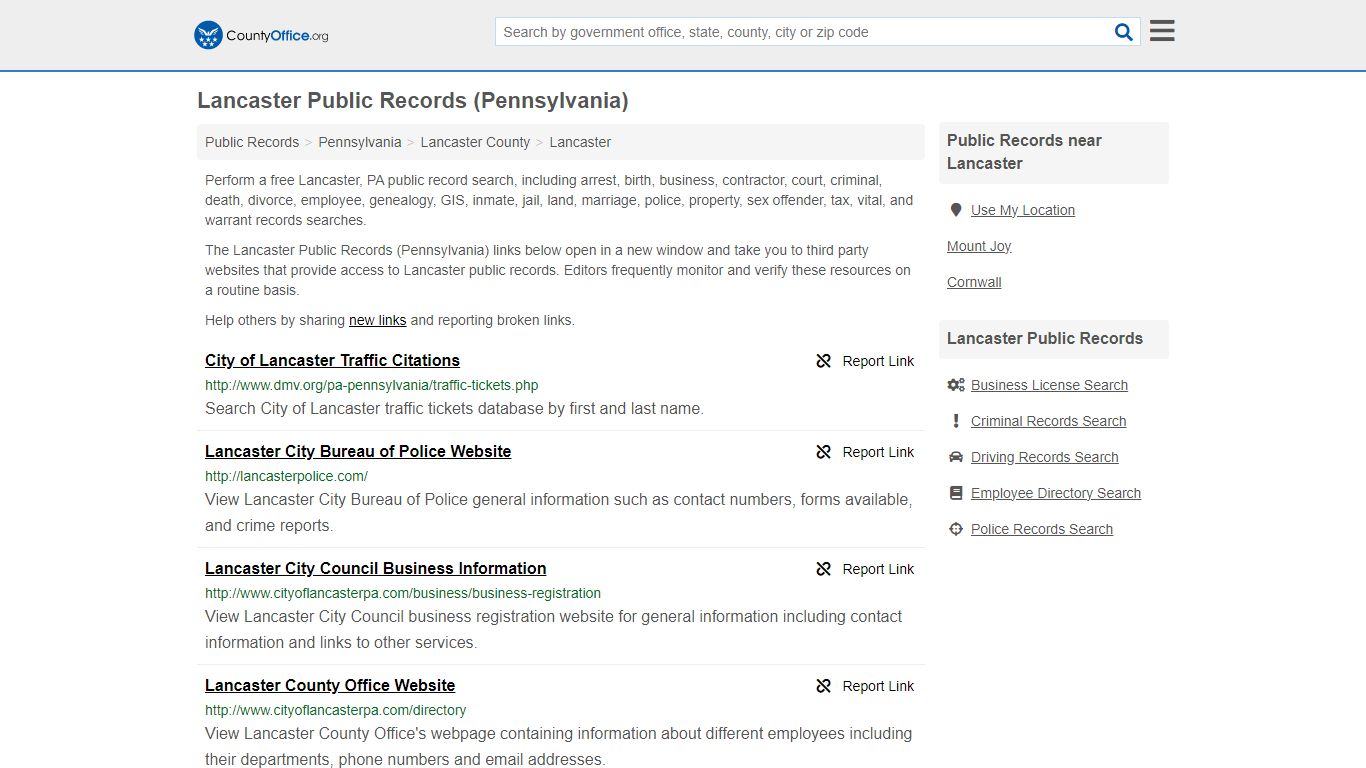
Task: Choose Use My Location
Action: point(1023,210)
